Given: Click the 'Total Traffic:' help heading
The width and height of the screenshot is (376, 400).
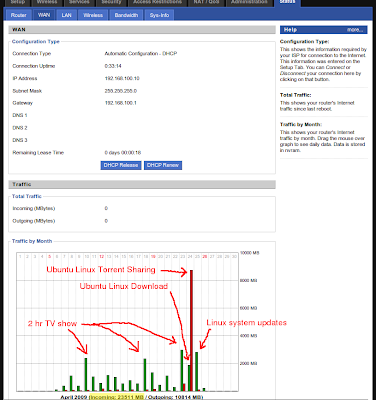Looking at the screenshot, I should 296,95.
